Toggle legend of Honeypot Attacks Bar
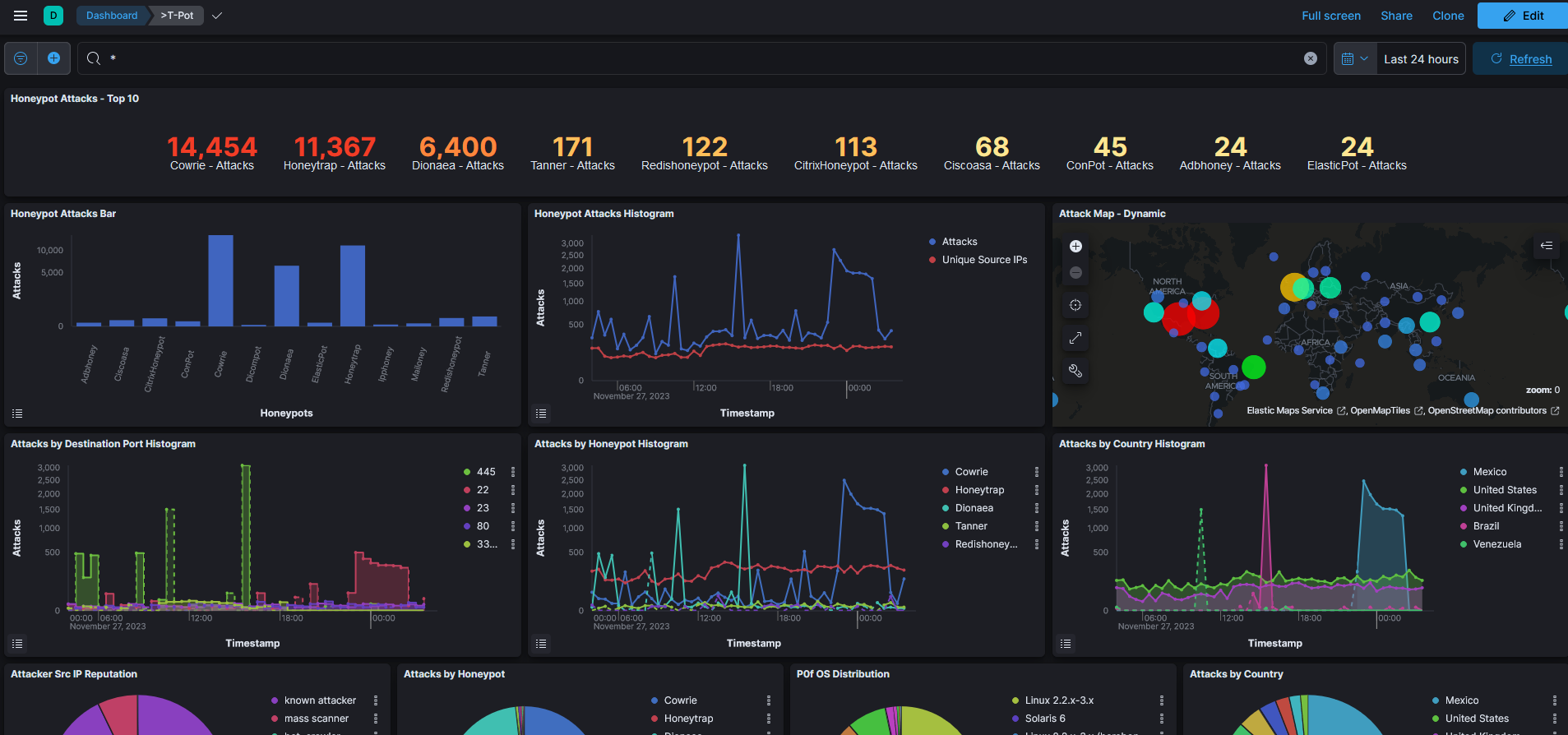Viewport: 1568px width, 735px height. (17, 414)
